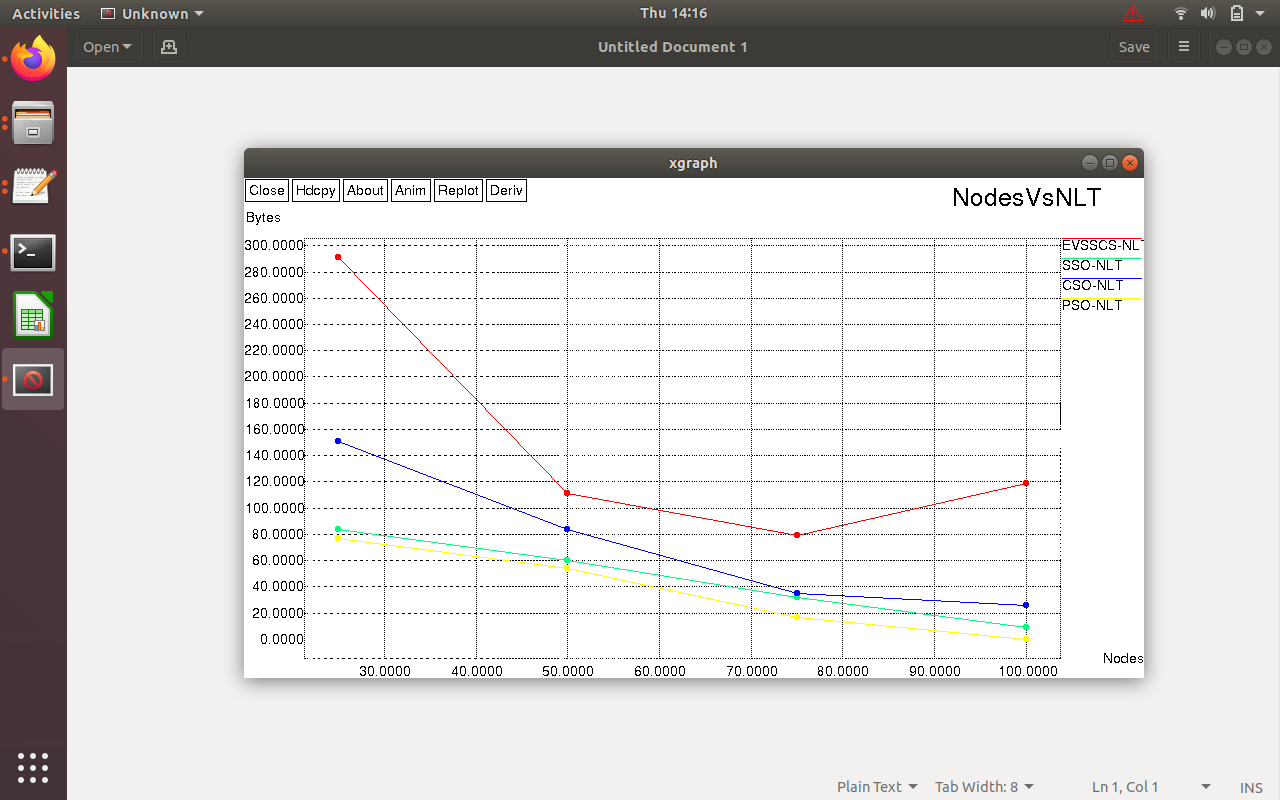Open the xgraph About button
The width and height of the screenshot is (1280, 800).
(365, 190)
